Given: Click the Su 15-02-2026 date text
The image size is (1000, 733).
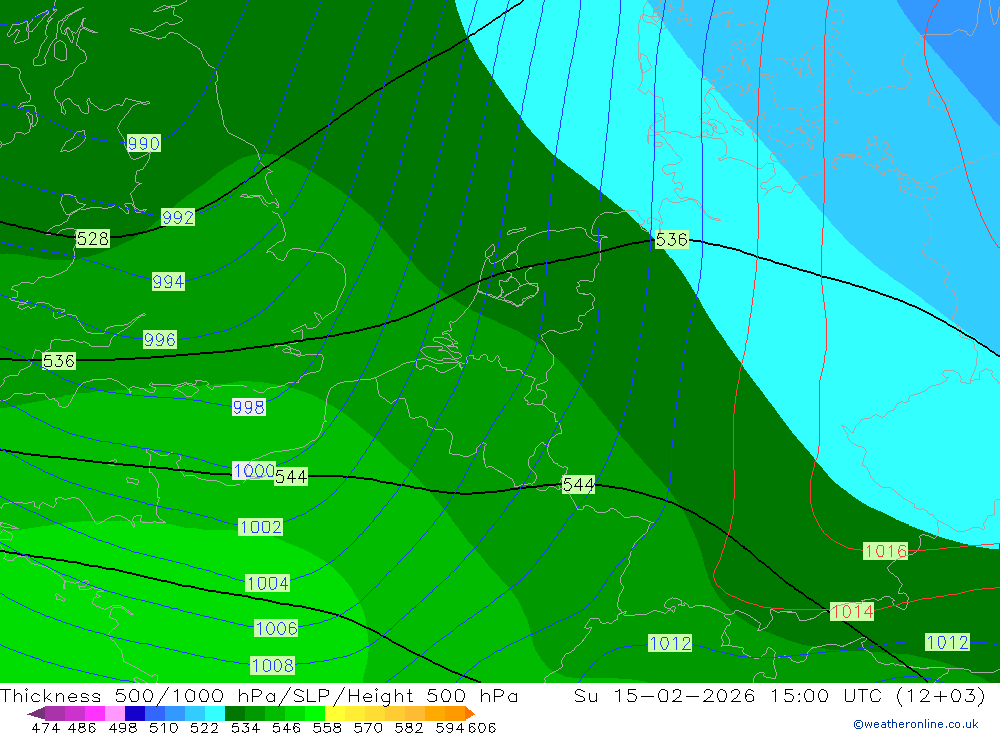Looking at the screenshot, I should tap(665, 695).
